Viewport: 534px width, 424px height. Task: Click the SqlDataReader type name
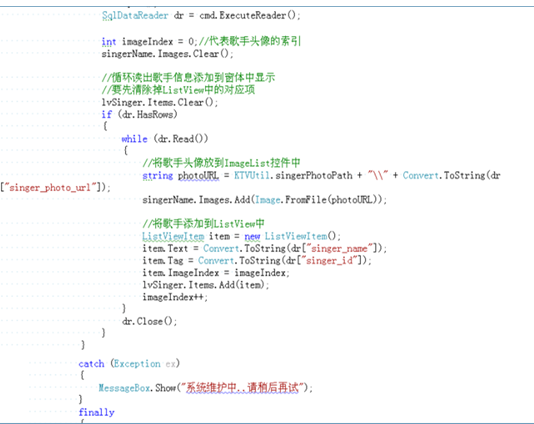click(135, 16)
